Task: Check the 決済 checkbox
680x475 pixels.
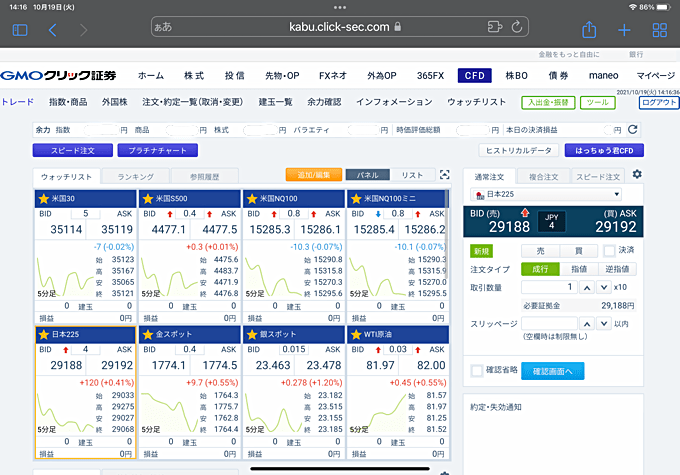Action: pyautogui.click(x=609, y=250)
